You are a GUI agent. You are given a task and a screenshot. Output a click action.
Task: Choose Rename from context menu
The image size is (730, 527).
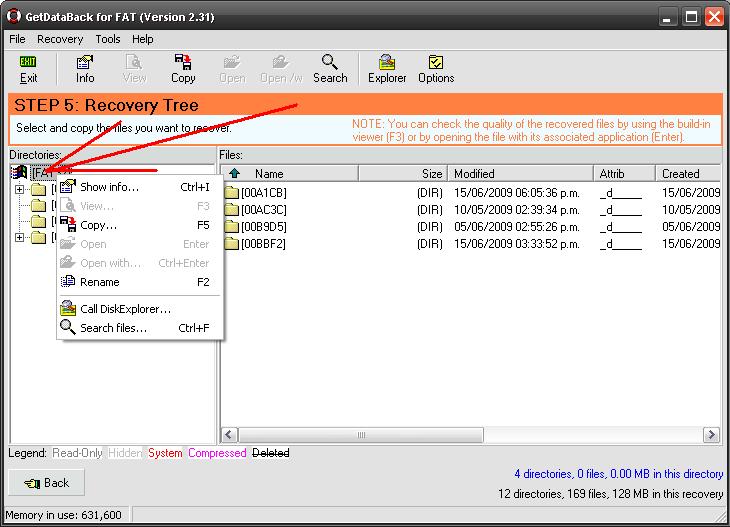(139, 282)
